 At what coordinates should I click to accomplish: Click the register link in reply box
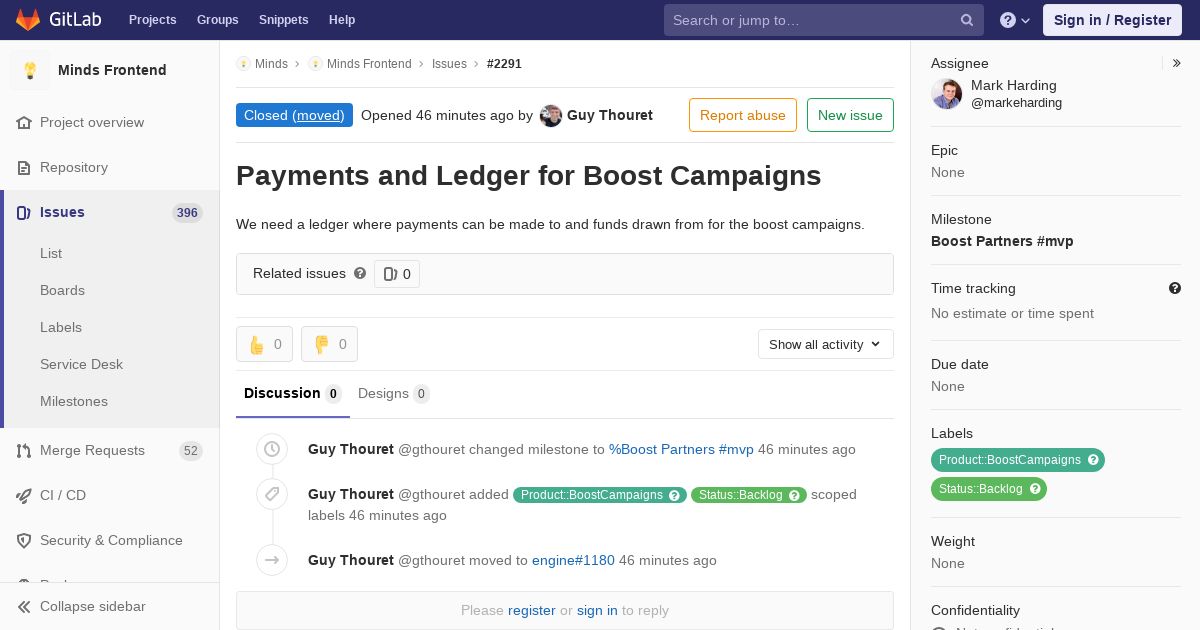pyautogui.click(x=532, y=610)
